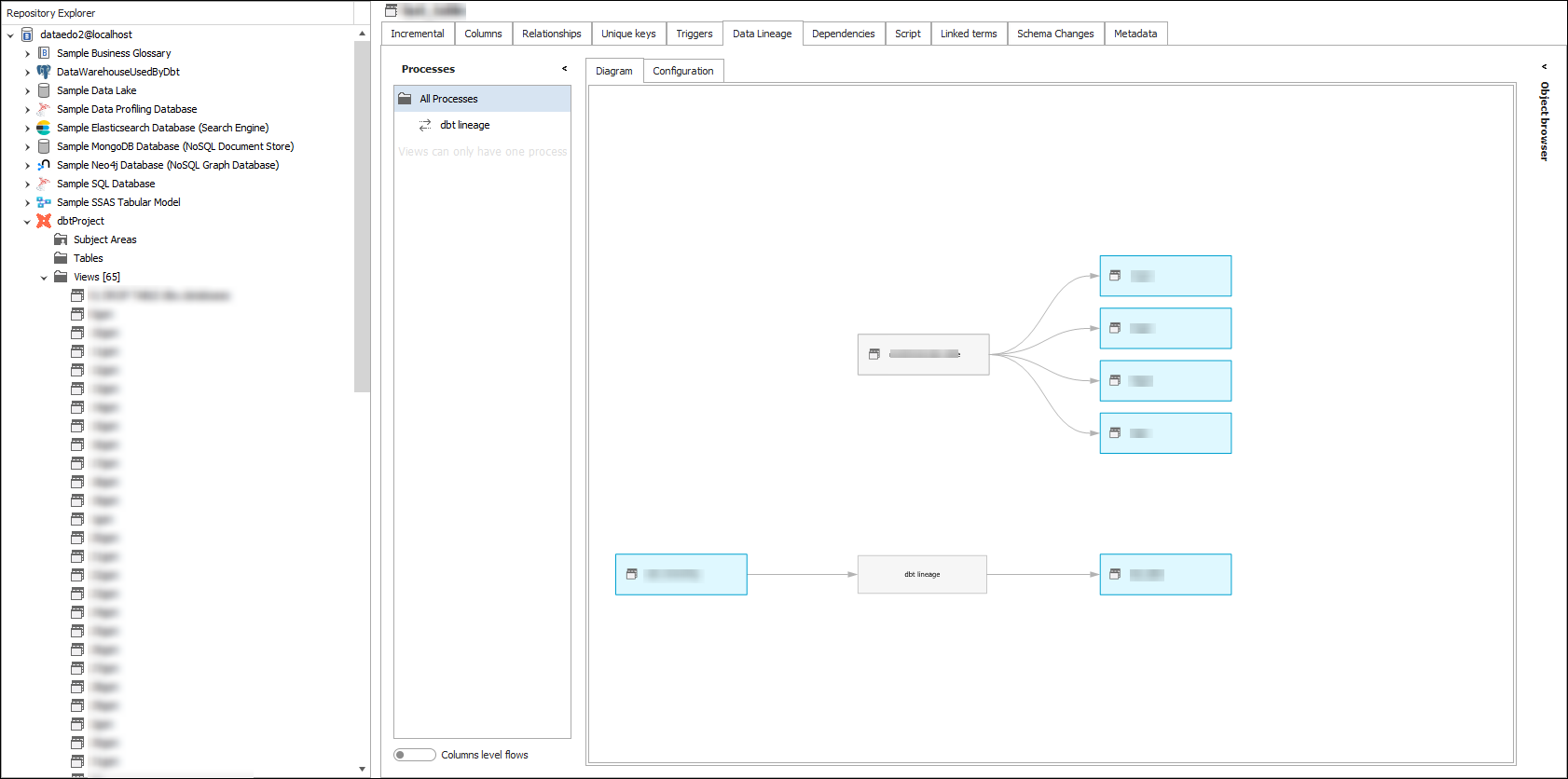Collapse the Views [65] folder
This screenshot has height=779, width=1568.
[44, 278]
